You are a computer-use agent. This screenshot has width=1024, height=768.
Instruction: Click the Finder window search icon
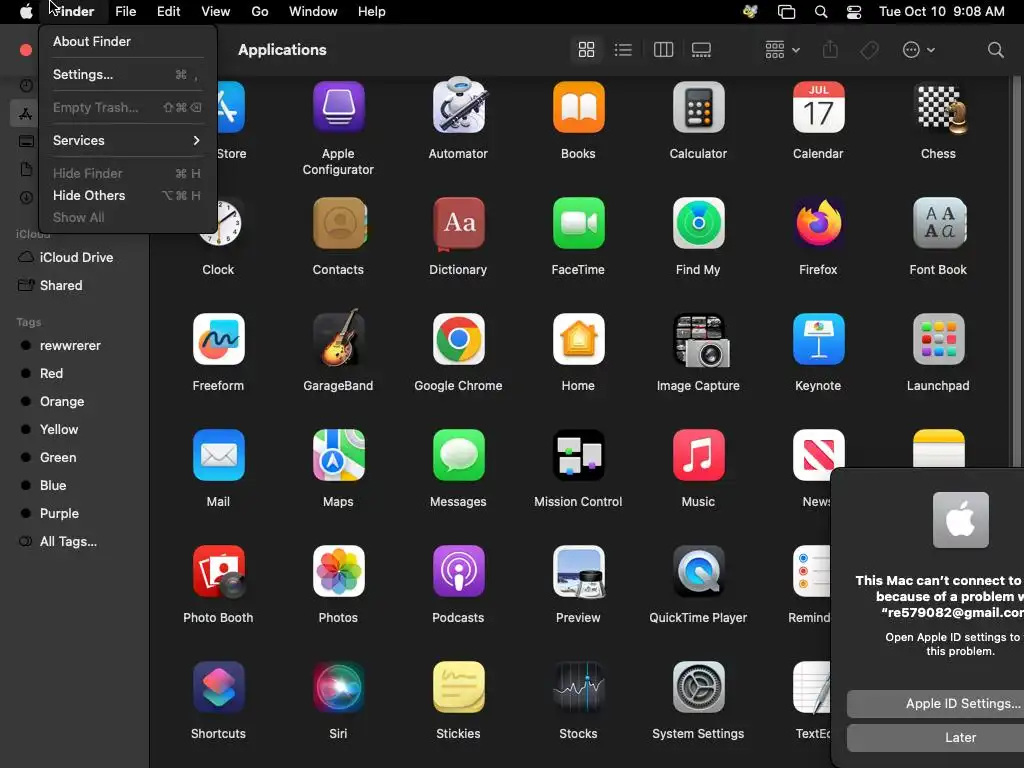pos(995,50)
